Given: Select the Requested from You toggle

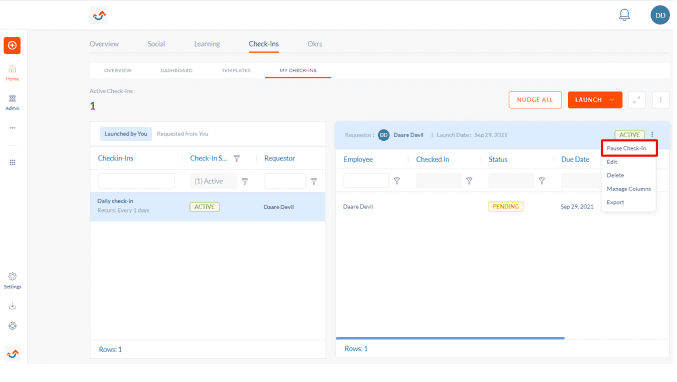Looking at the screenshot, I should (182, 134).
